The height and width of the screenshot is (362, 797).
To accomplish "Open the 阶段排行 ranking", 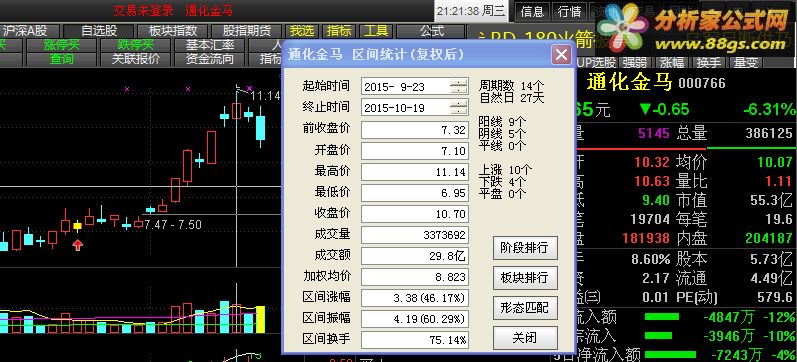I will (x=525, y=248).
